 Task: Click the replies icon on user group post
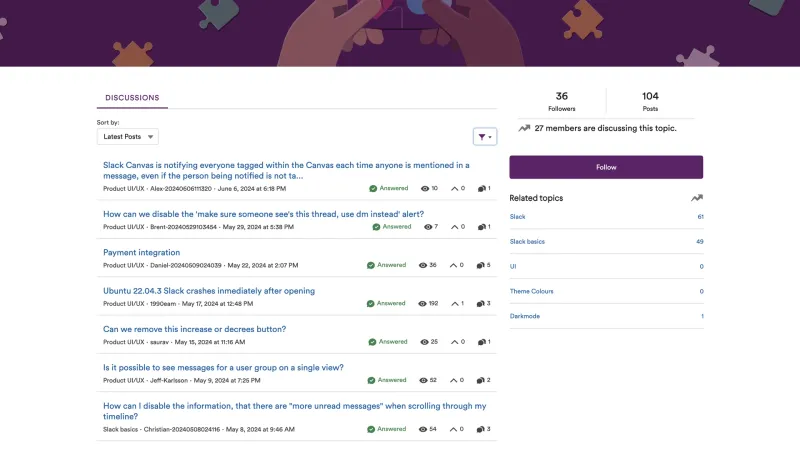point(480,380)
